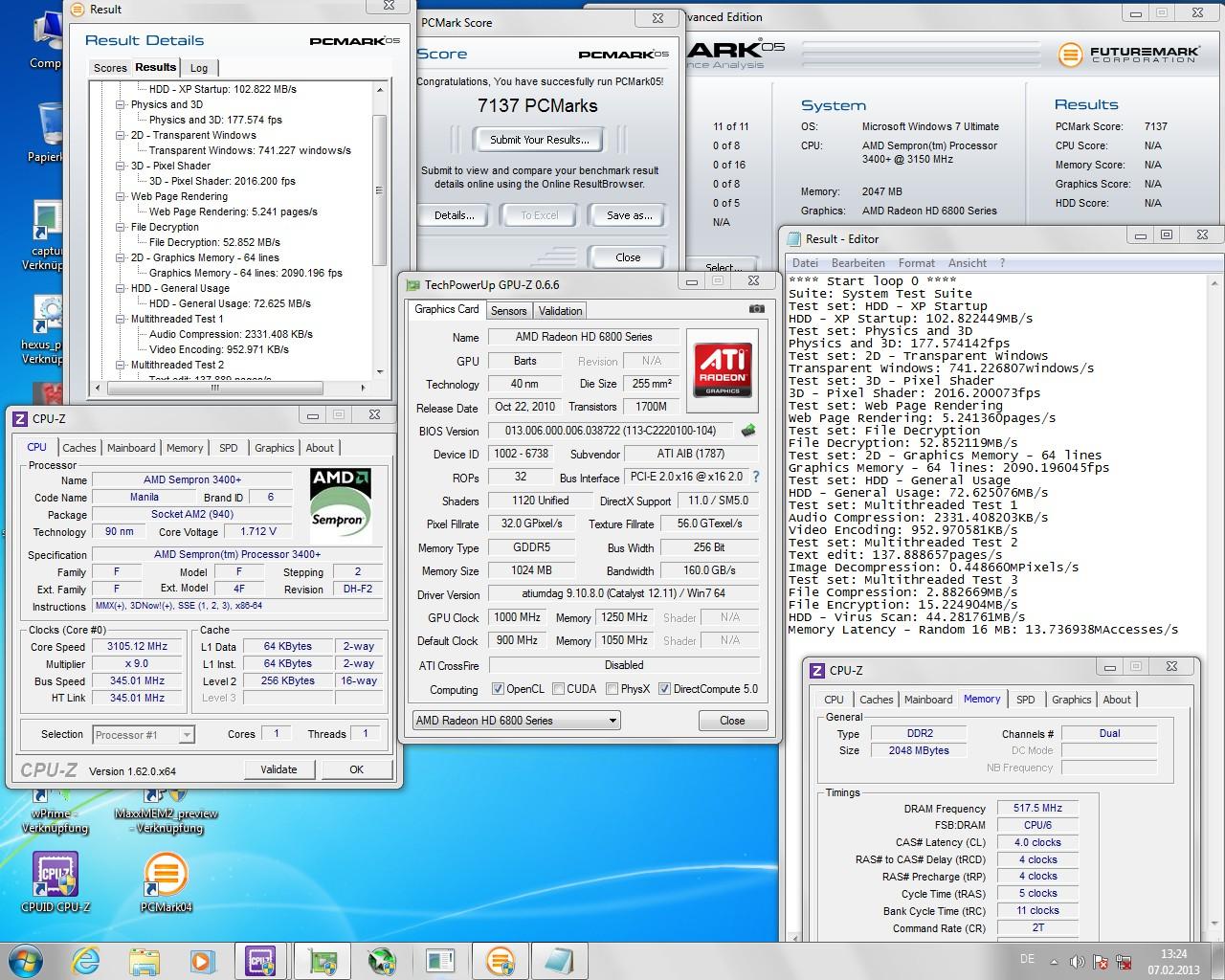The width and height of the screenshot is (1225, 980).
Task: Collapse the Web Page Rendering node
Action: [121, 196]
